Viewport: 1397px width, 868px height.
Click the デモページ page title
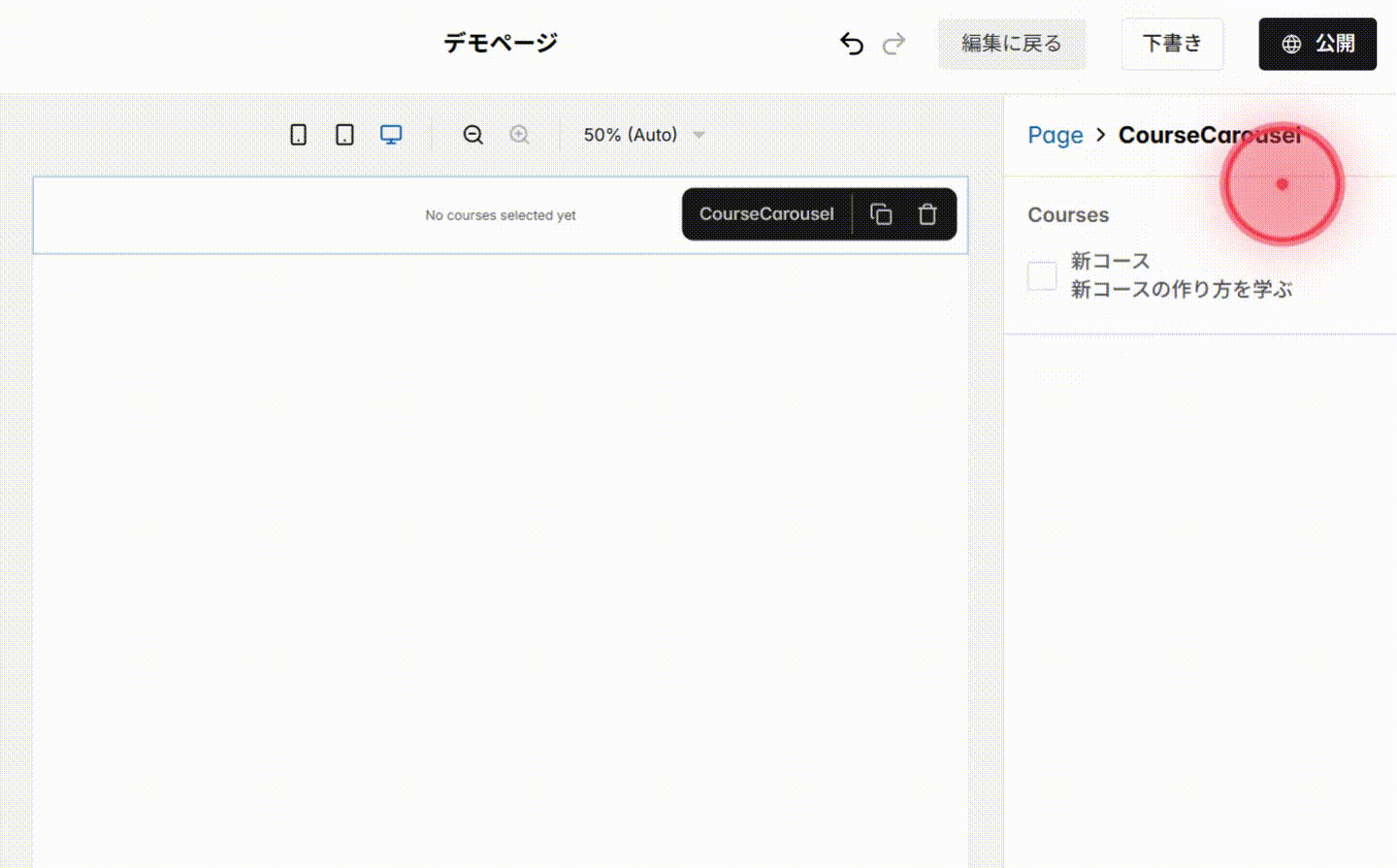click(500, 43)
